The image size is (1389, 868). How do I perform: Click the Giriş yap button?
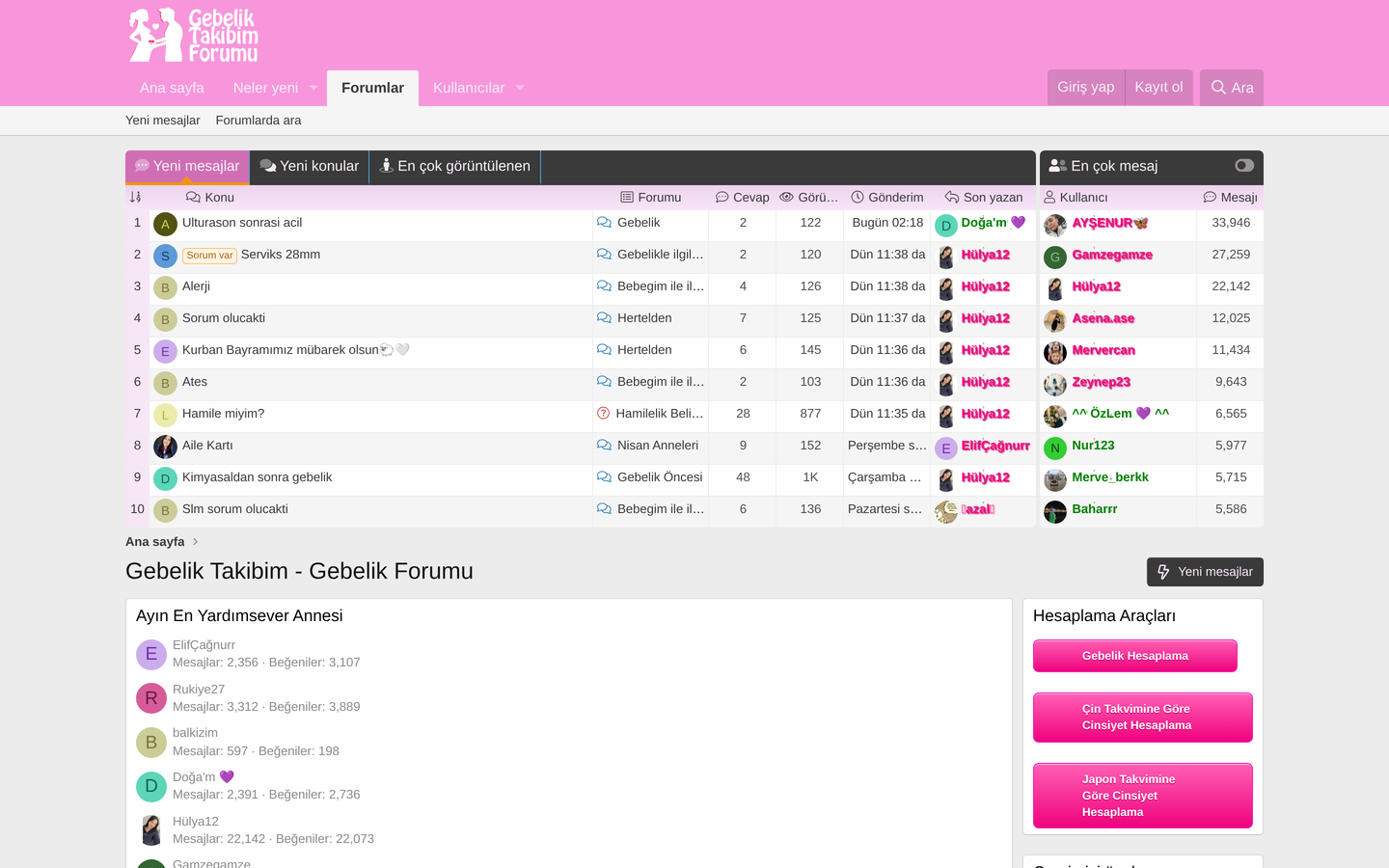[x=1086, y=87]
